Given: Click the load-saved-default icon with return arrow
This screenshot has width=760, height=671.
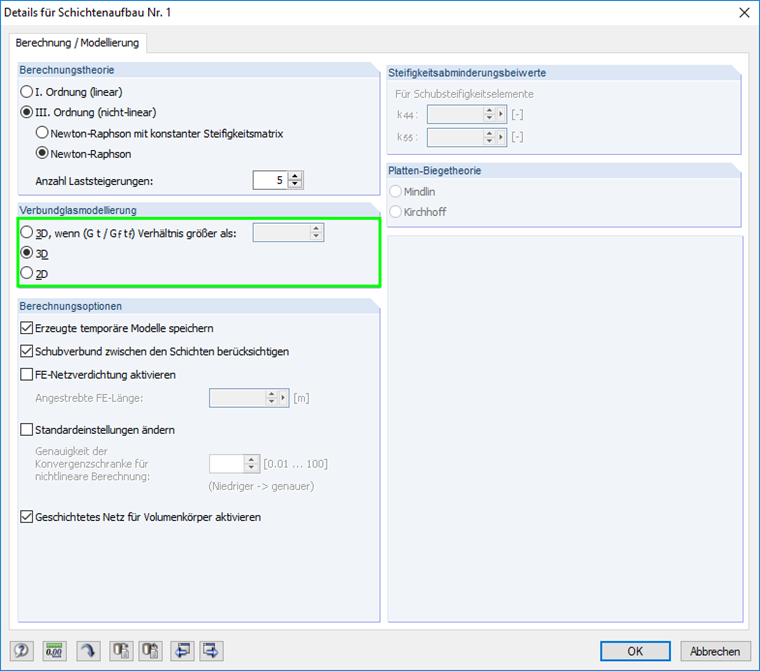Looking at the screenshot, I should click(x=150, y=651).
